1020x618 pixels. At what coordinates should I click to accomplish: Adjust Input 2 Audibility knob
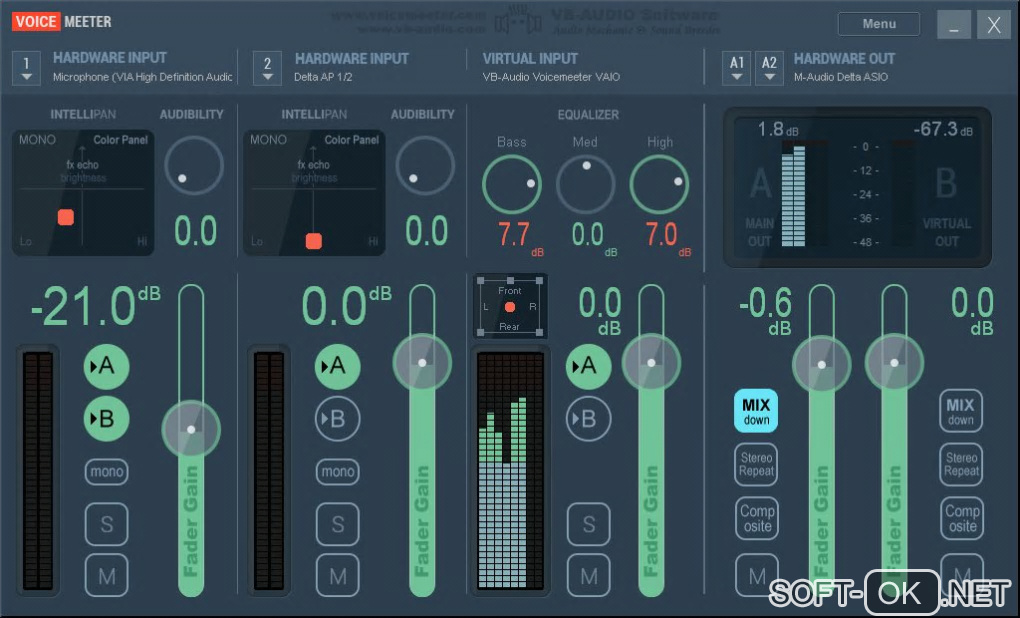425,165
